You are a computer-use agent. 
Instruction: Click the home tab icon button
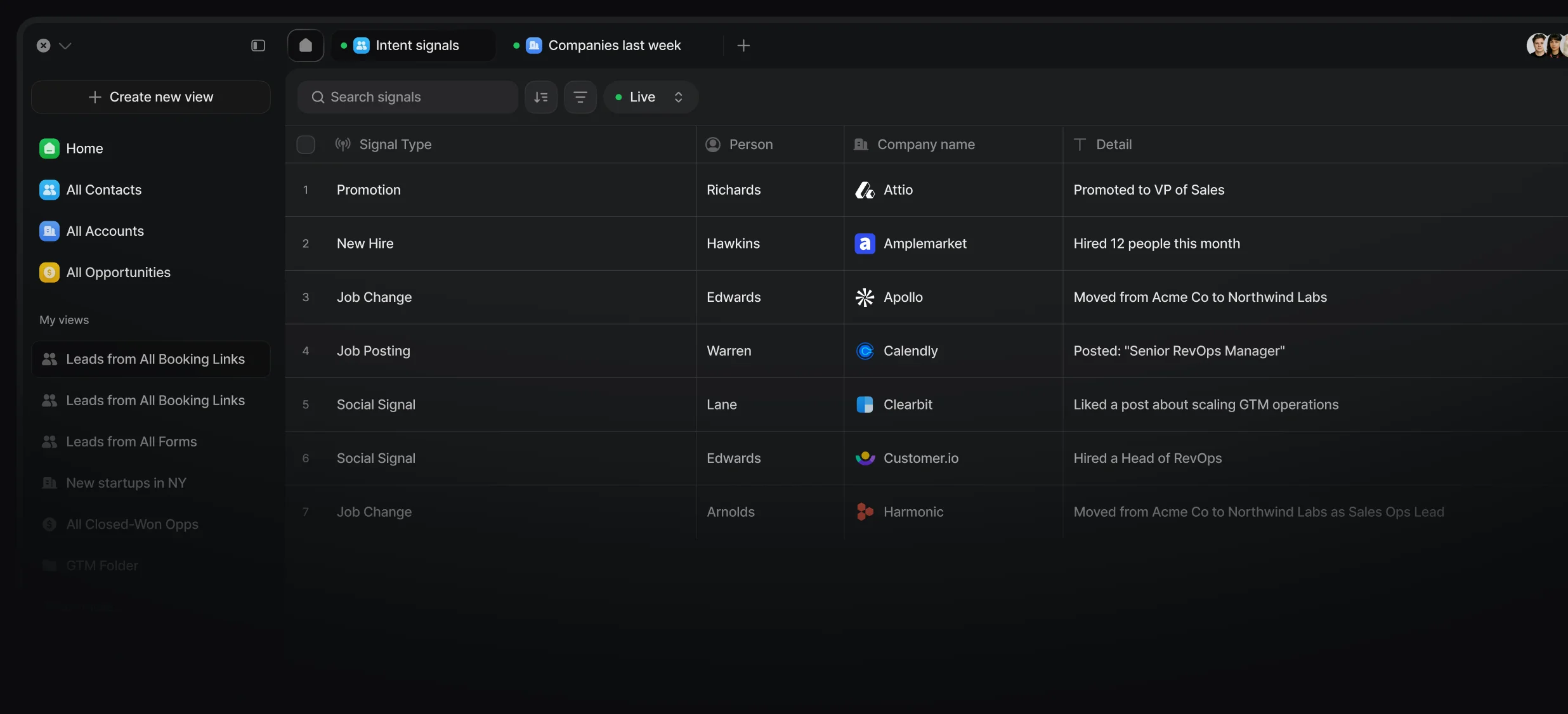[x=306, y=46]
